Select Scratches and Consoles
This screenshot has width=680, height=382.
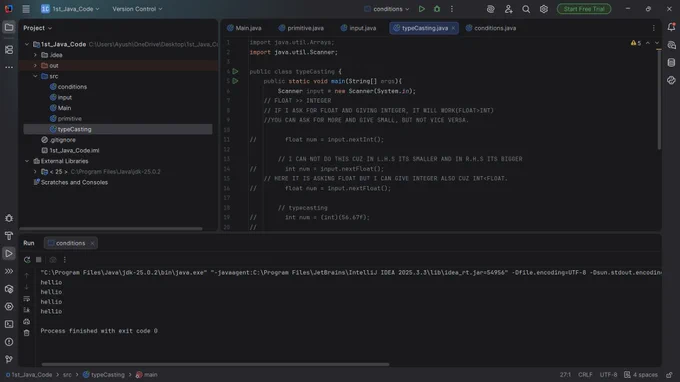(71, 182)
